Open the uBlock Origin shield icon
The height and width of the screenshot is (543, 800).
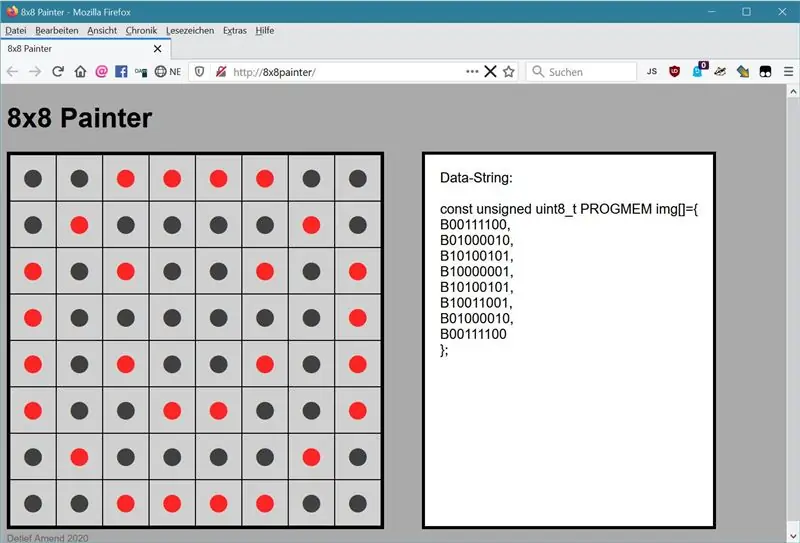pyautogui.click(x=674, y=71)
